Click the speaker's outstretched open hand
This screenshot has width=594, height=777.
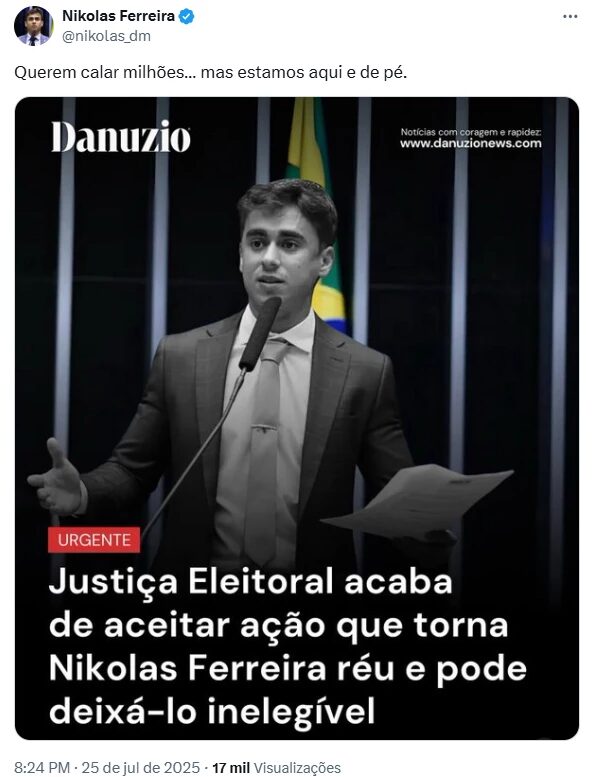(x=56, y=480)
